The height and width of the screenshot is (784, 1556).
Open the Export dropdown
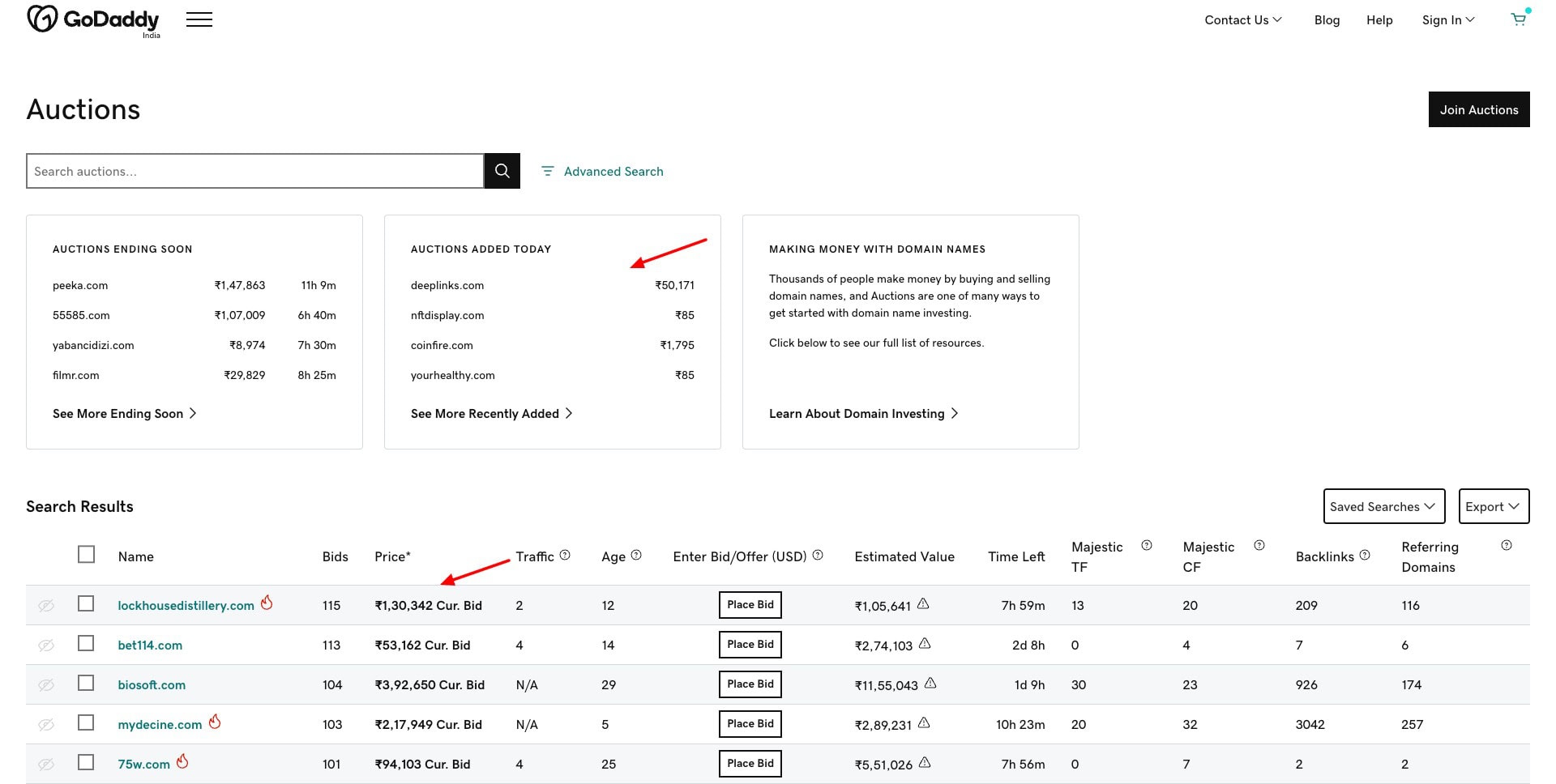click(x=1493, y=506)
